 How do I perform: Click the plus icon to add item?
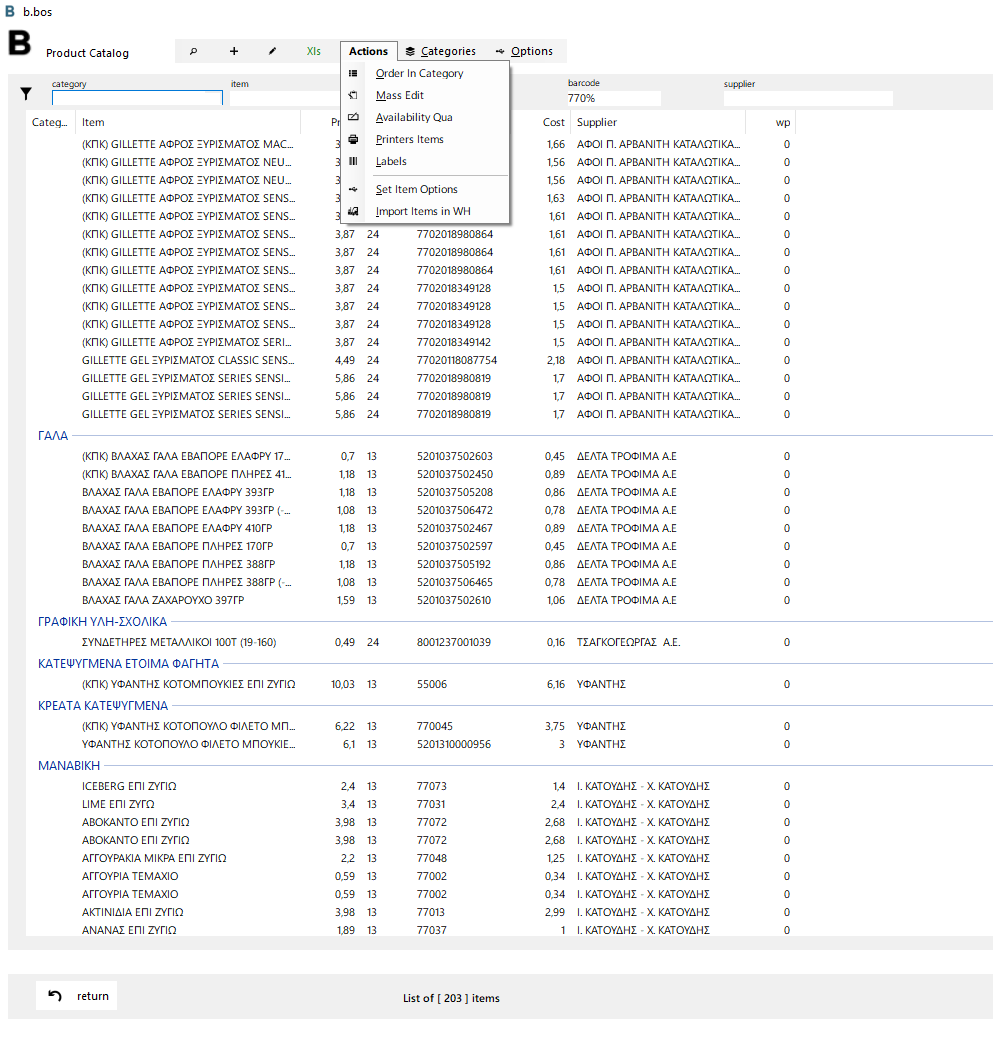(x=234, y=52)
